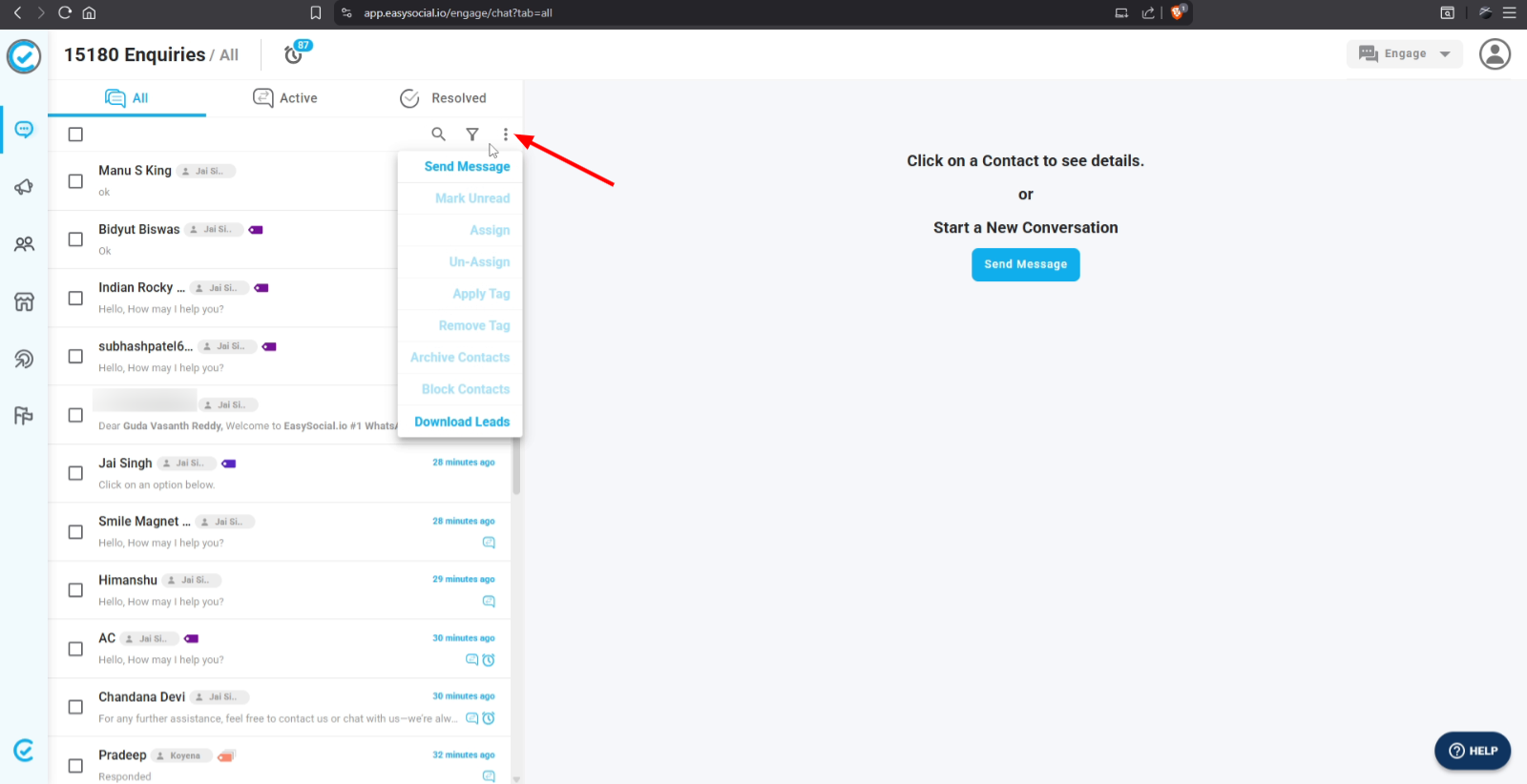Open the pending reminders clock icon with badge 87
1527x784 pixels.
(295, 54)
